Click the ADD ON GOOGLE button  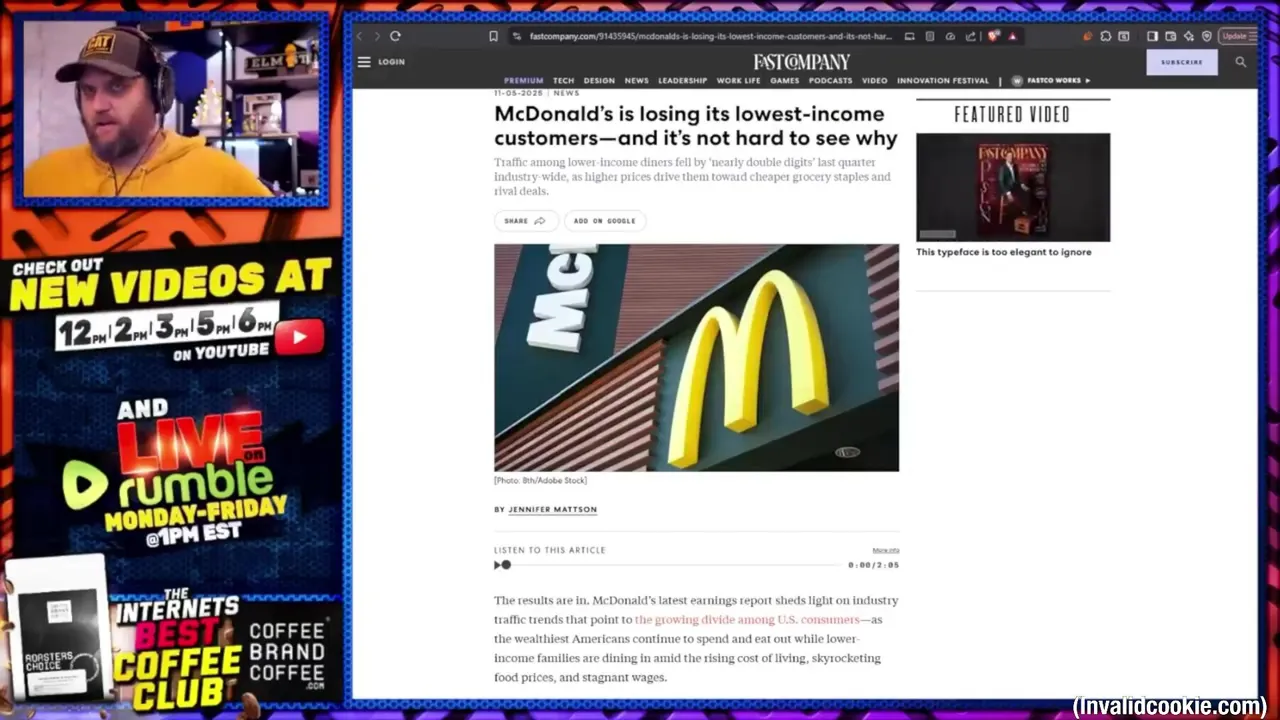coord(605,221)
